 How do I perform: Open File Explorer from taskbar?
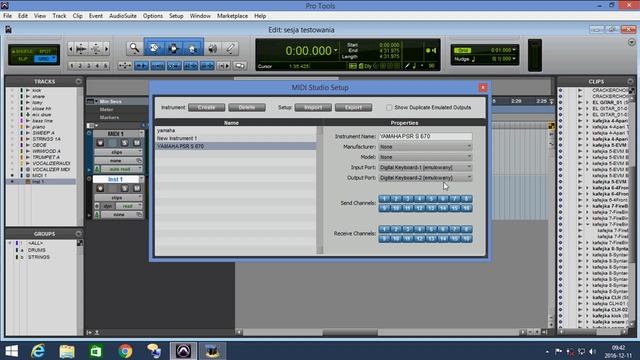coord(67,351)
